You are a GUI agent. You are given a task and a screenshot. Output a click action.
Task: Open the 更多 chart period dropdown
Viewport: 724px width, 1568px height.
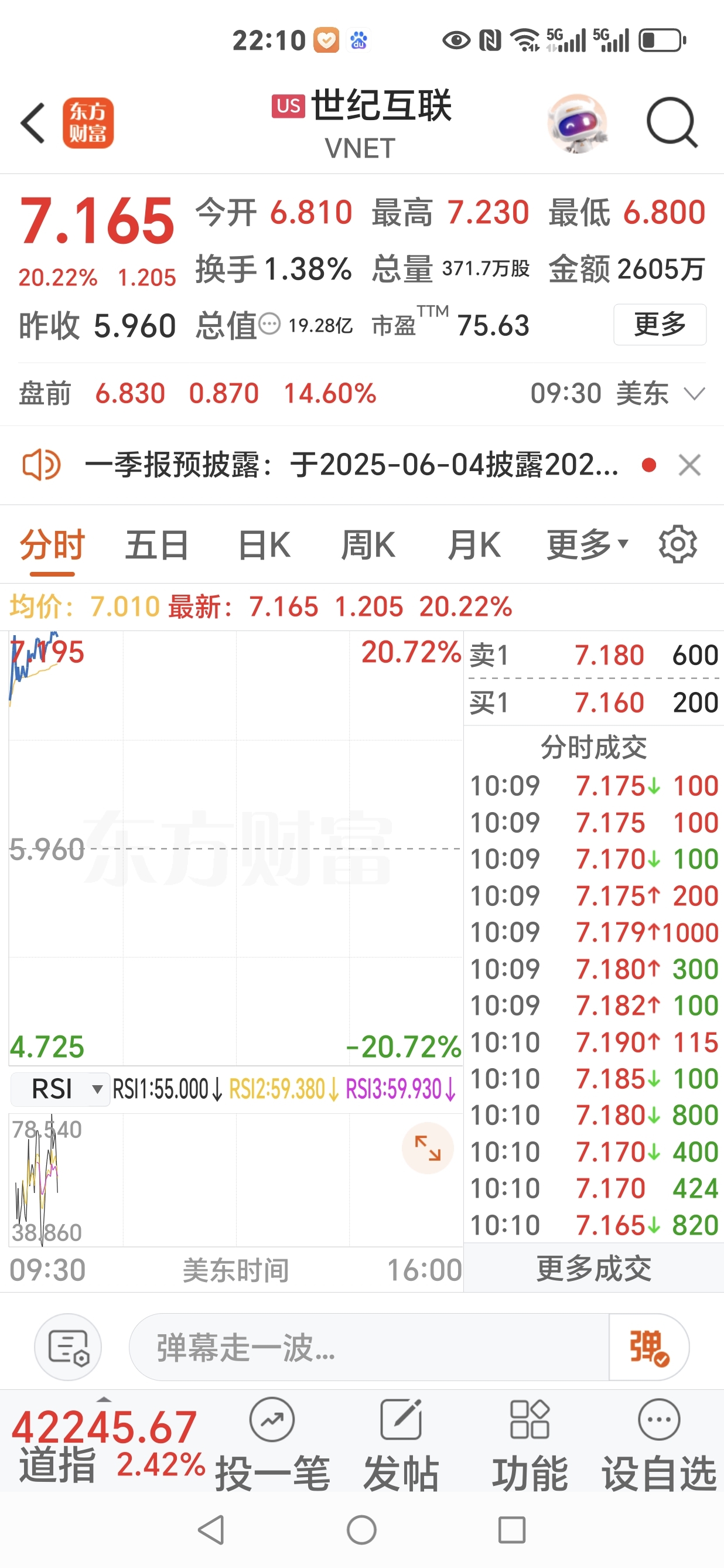[586, 544]
